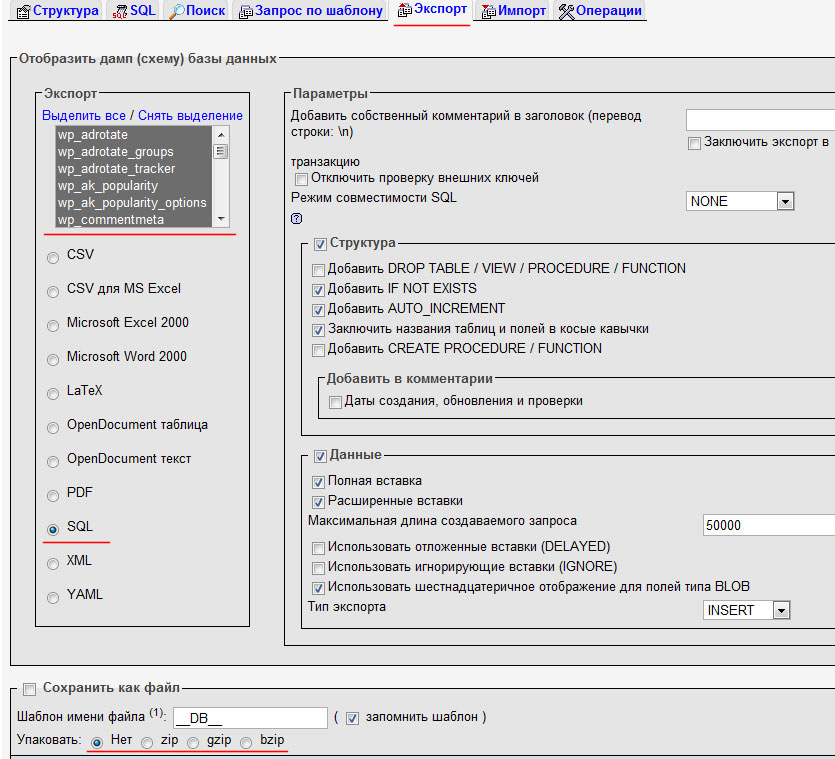Toggle the Данные section checkbox

(x=320, y=456)
